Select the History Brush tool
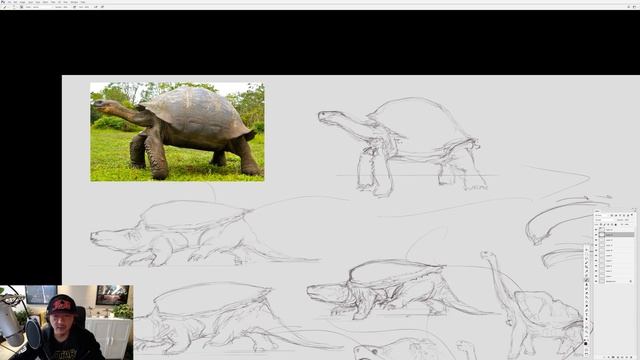Screen dimensions: 640x360 pyautogui.click(x=587, y=288)
